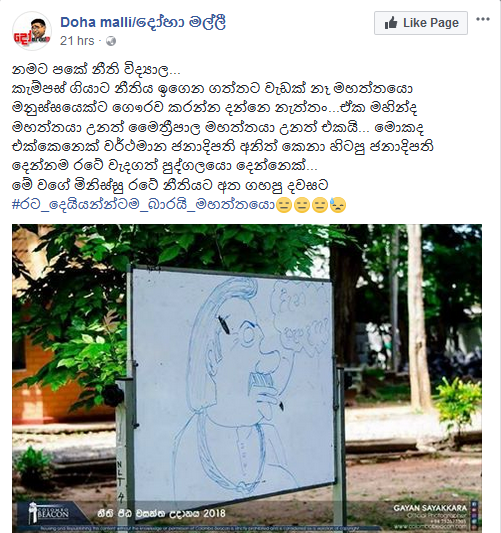
Task: Click the first neutral-face emoji
Action: tap(284, 205)
